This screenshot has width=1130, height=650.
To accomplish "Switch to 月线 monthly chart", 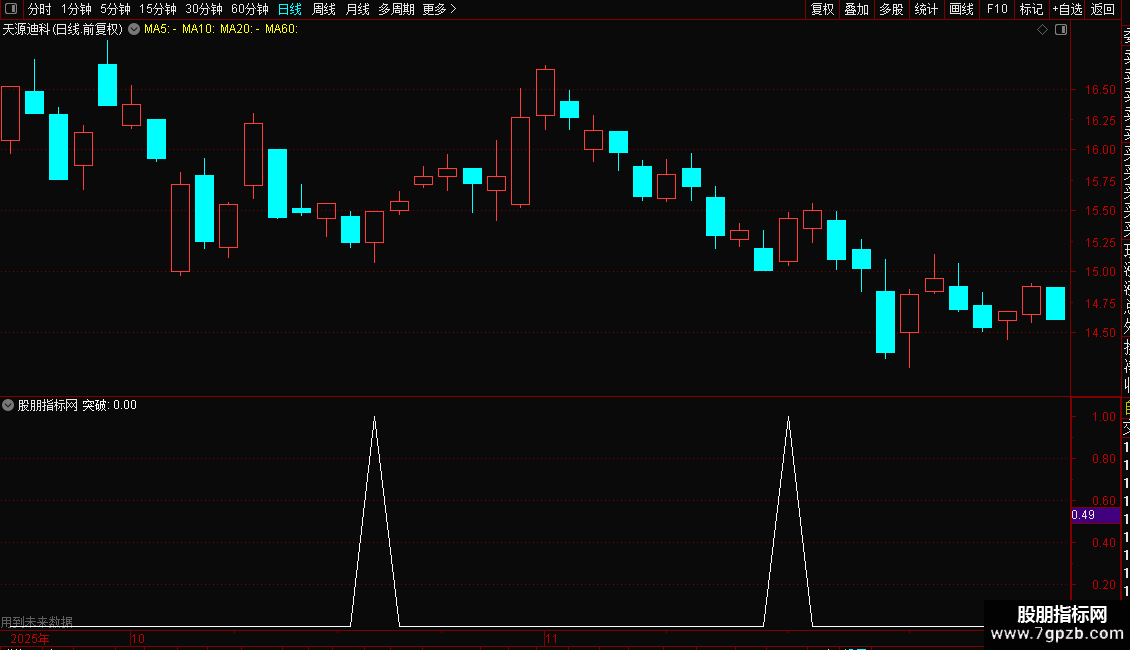I will pos(357,9).
